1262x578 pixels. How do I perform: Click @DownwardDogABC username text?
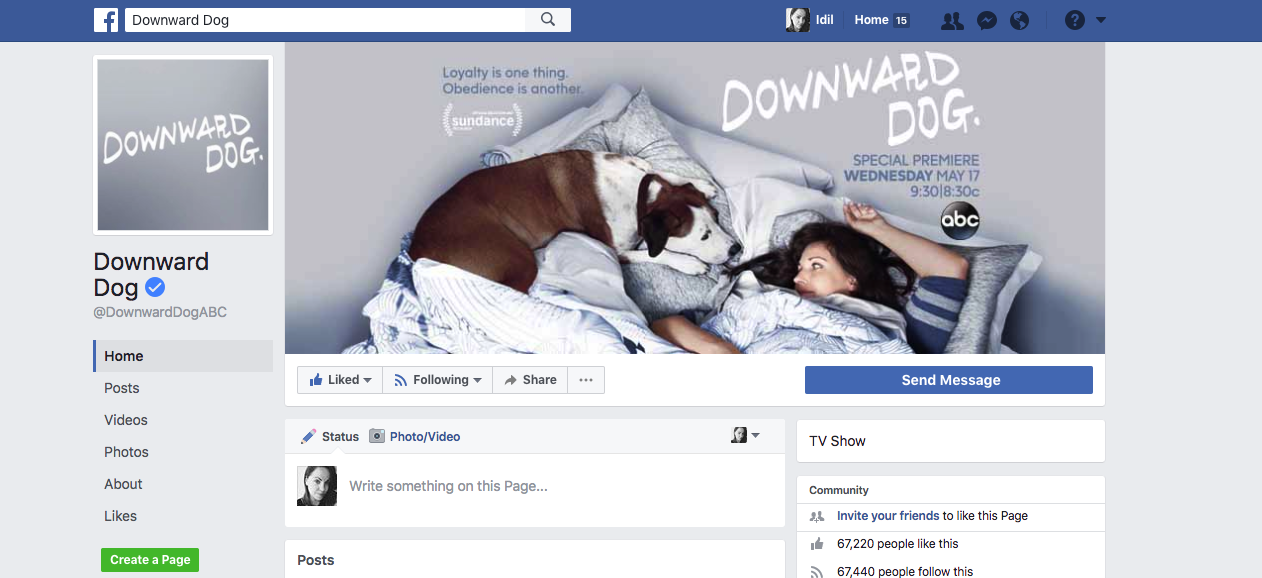(x=160, y=312)
